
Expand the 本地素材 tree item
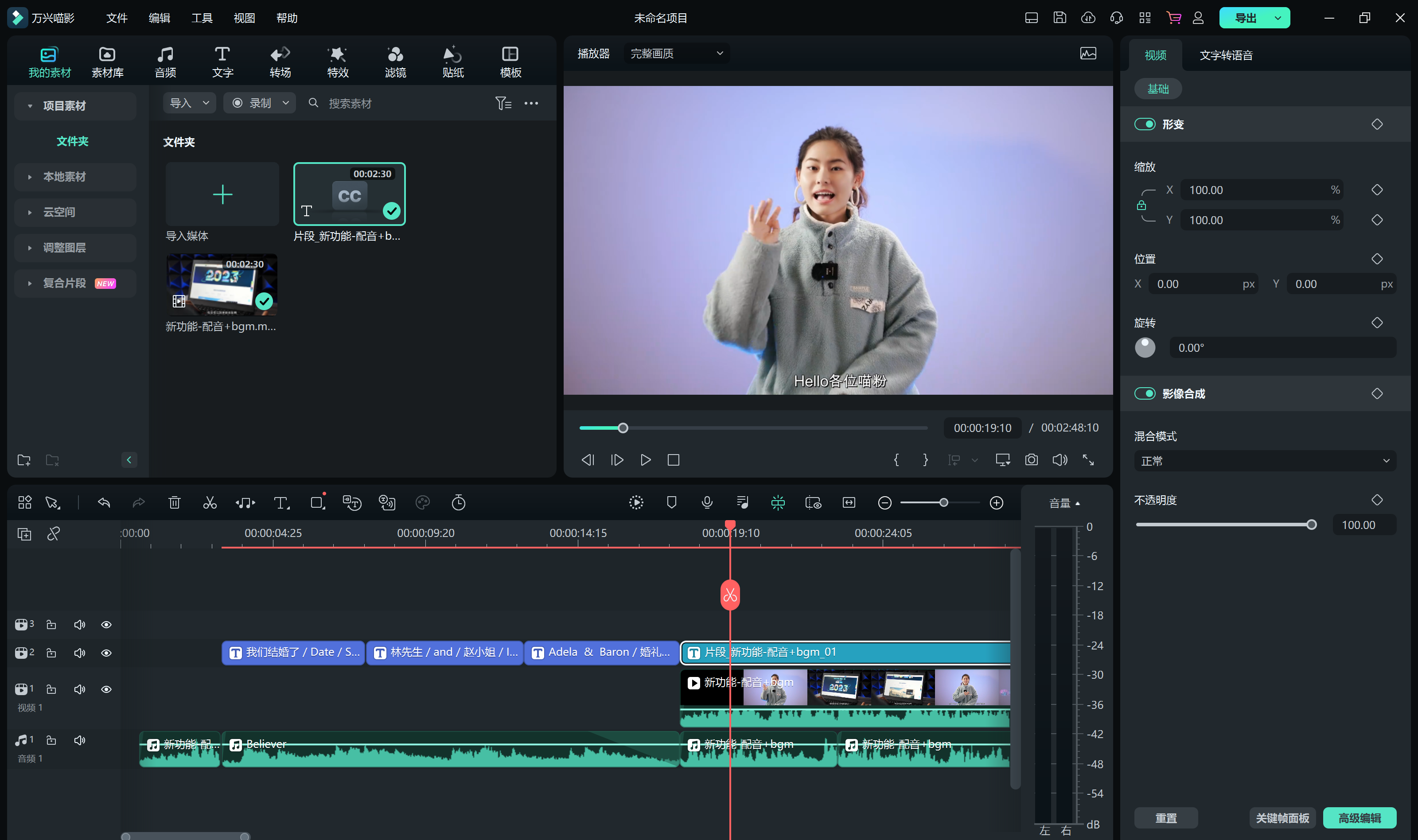[29, 177]
